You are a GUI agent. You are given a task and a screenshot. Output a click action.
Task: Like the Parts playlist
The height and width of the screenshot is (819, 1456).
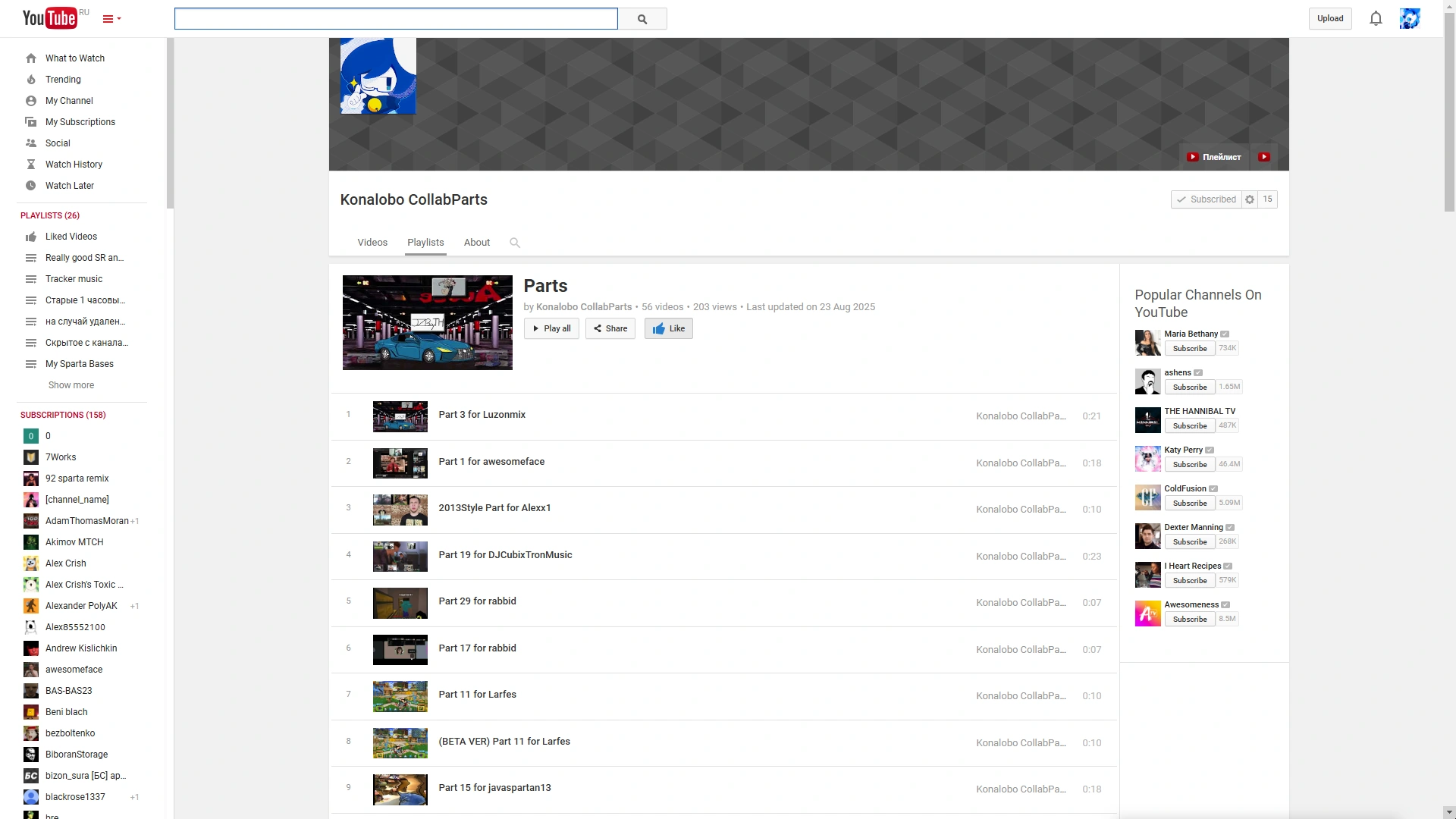coord(668,328)
